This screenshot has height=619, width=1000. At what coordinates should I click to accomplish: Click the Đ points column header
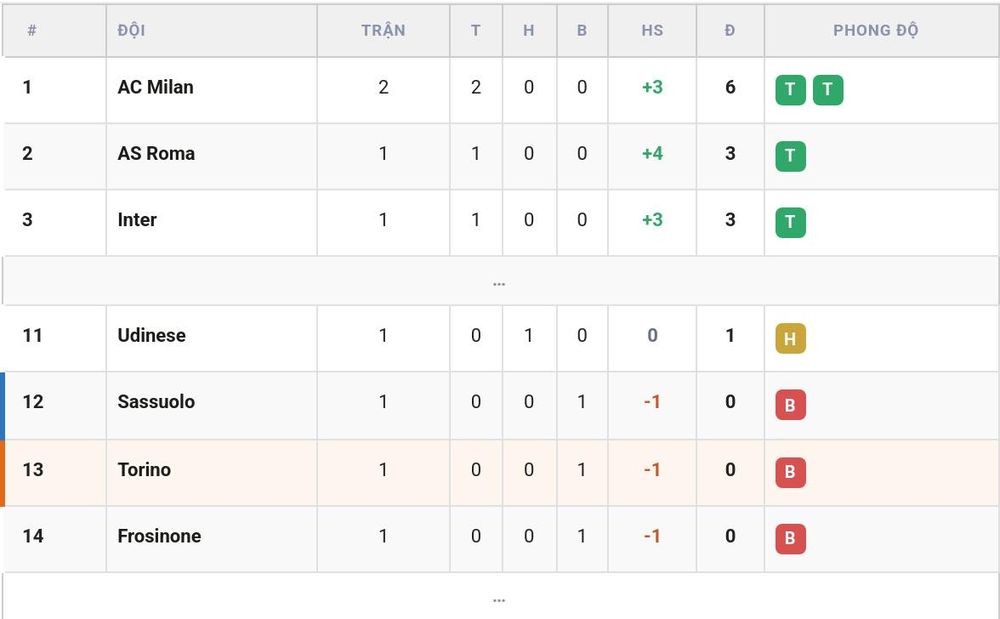[730, 31]
